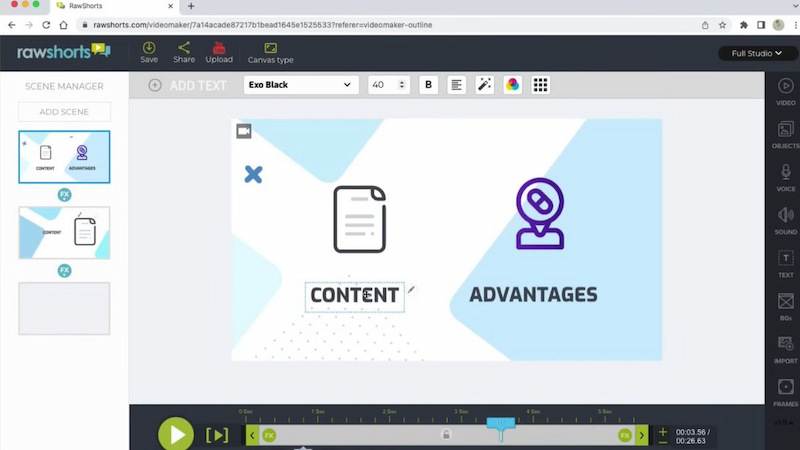
Task: Open the Voice recording panel
Action: pyautogui.click(x=785, y=178)
